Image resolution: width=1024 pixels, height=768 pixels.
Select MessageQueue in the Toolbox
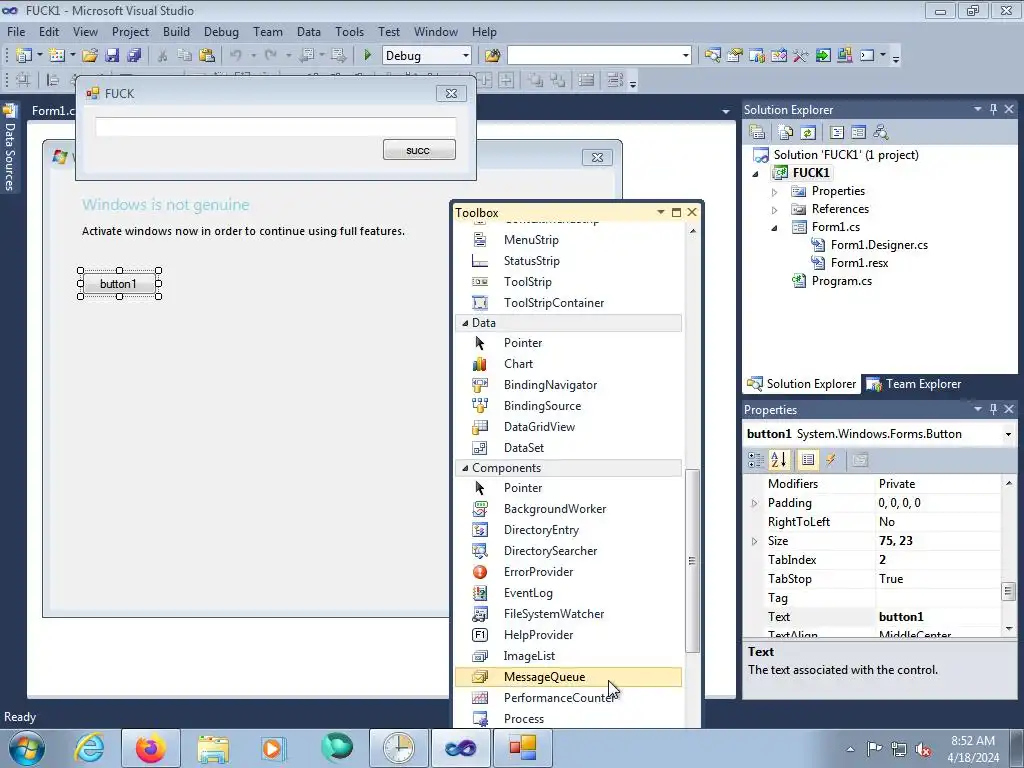click(568, 677)
